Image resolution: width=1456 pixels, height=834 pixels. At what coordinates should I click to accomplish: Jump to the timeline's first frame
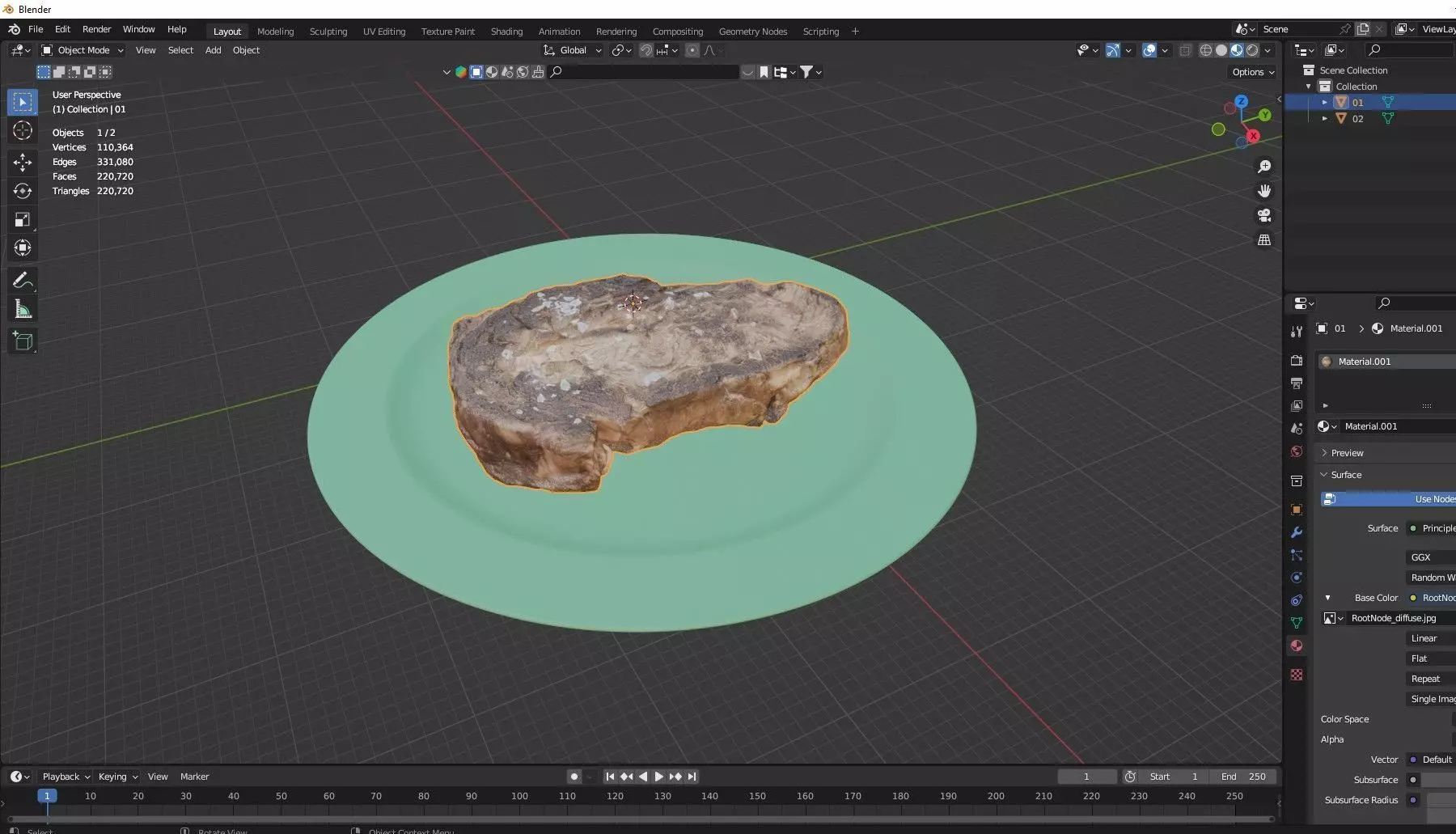tap(611, 777)
